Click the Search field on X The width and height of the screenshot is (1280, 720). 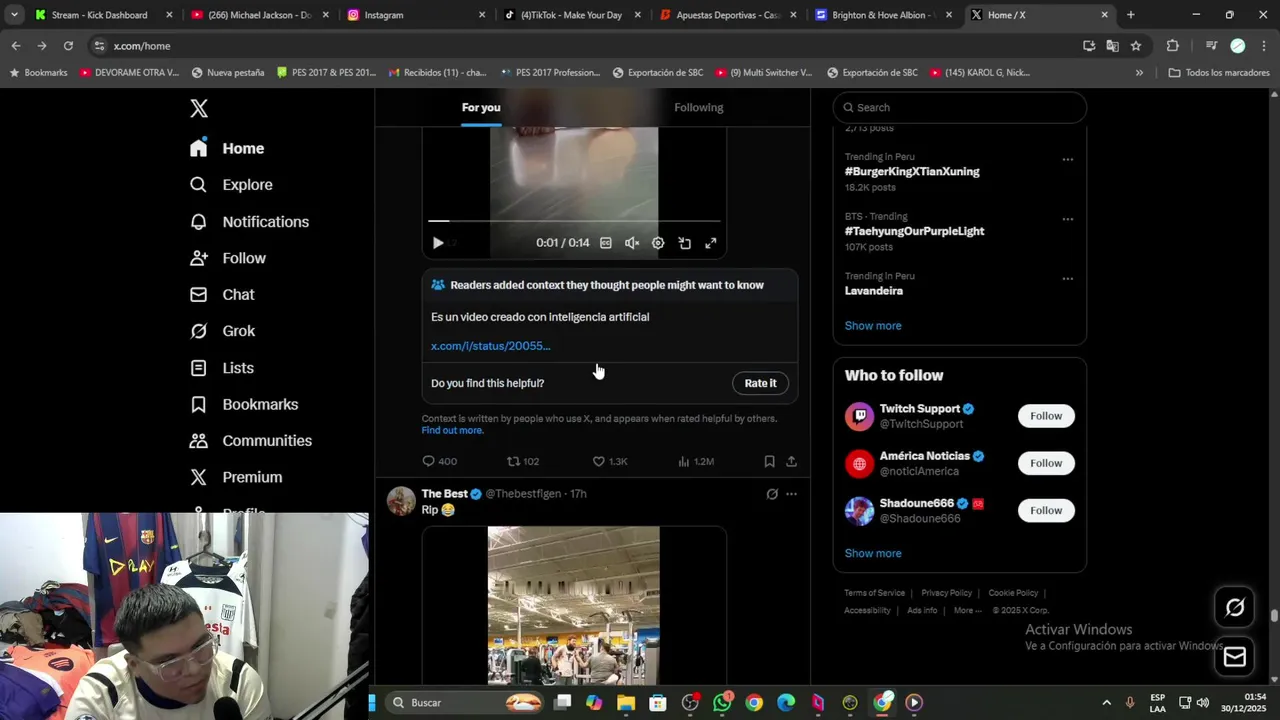click(x=960, y=107)
